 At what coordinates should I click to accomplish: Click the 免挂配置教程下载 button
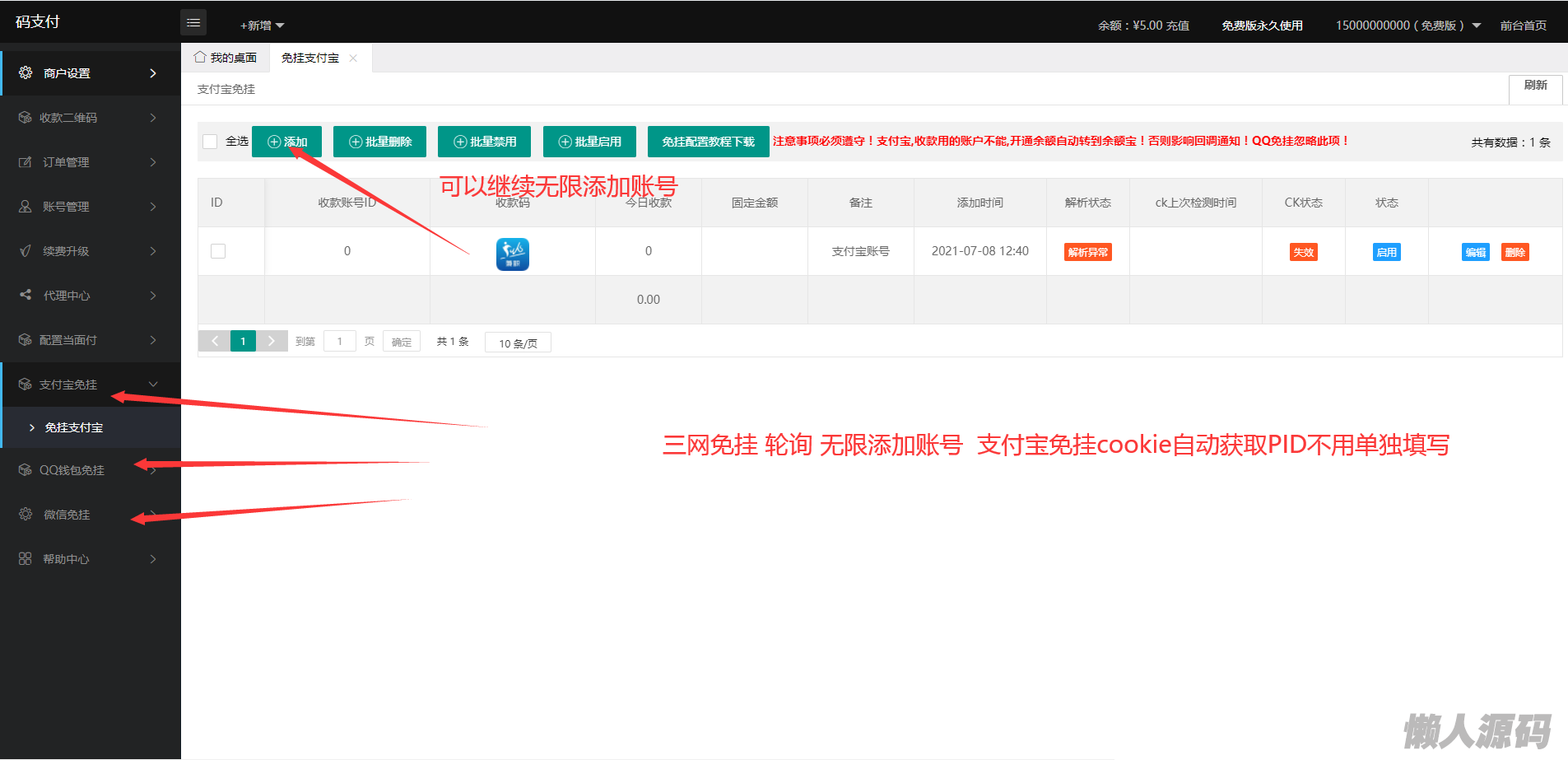pos(708,142)
